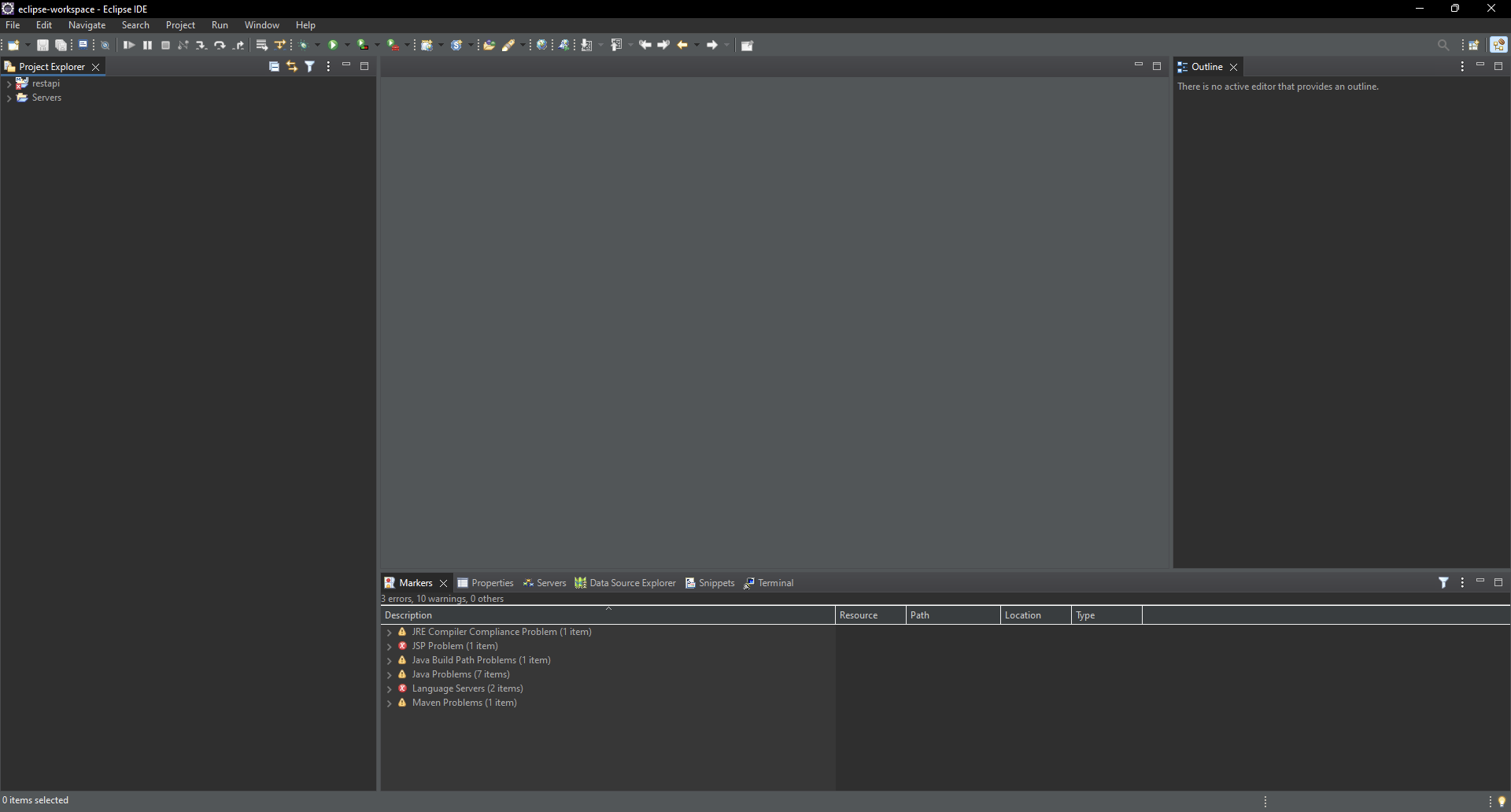Open the dropdown arrow beside the Run button
Screen dimensions: 1511x812
(x=346, y=45)
